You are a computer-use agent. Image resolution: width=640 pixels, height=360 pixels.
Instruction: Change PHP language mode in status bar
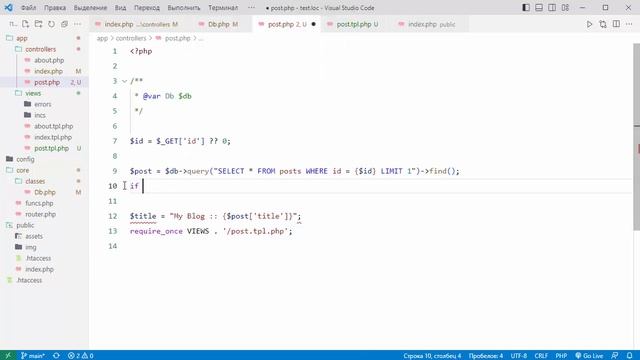coord(561,356)
